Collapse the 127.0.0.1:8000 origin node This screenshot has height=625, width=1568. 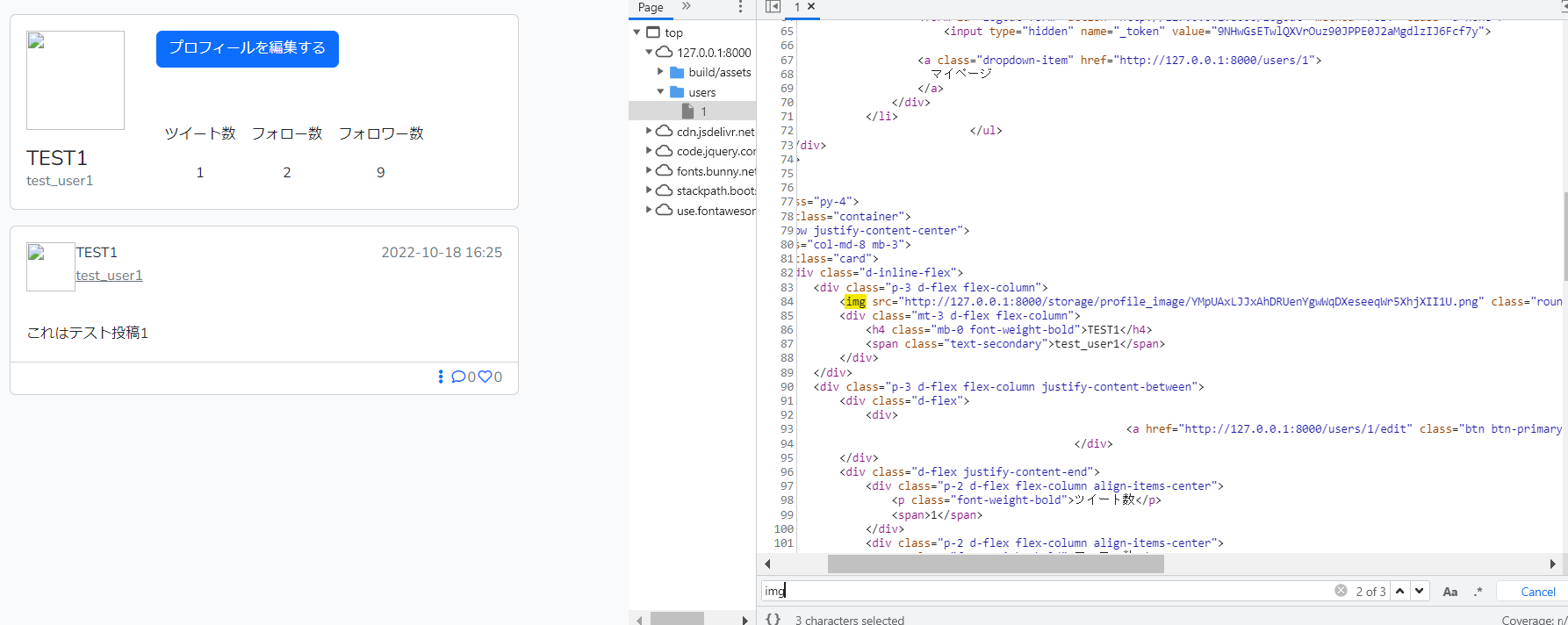650,53
